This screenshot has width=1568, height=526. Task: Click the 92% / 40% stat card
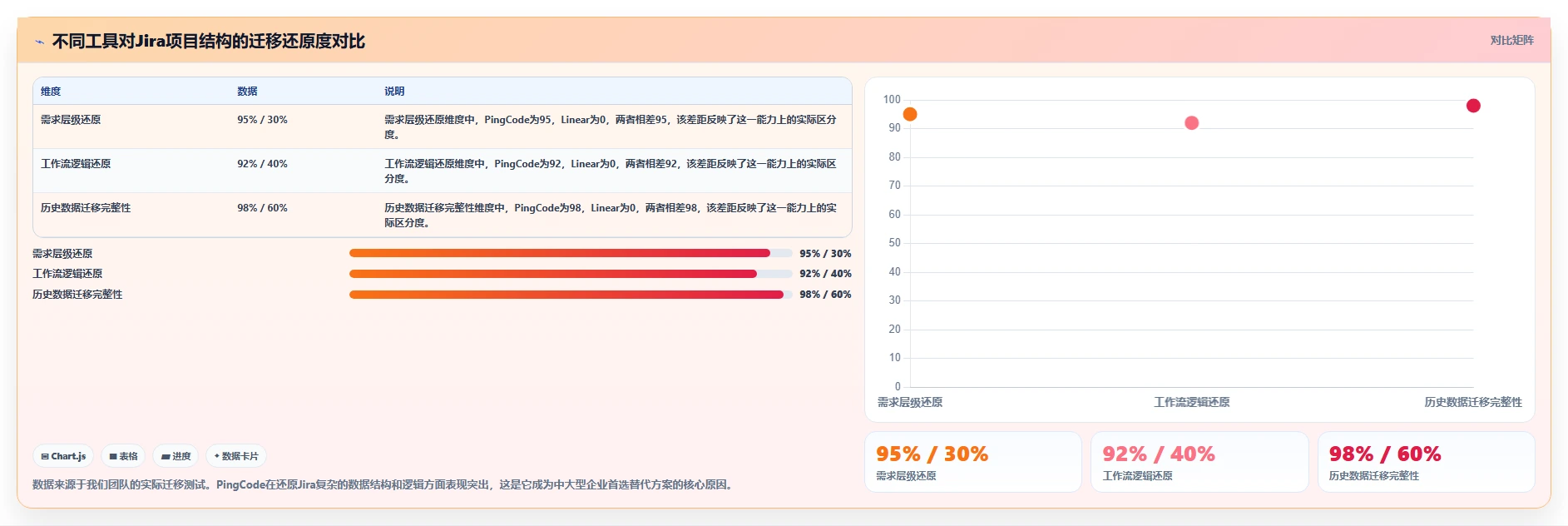pos(1199,462)
